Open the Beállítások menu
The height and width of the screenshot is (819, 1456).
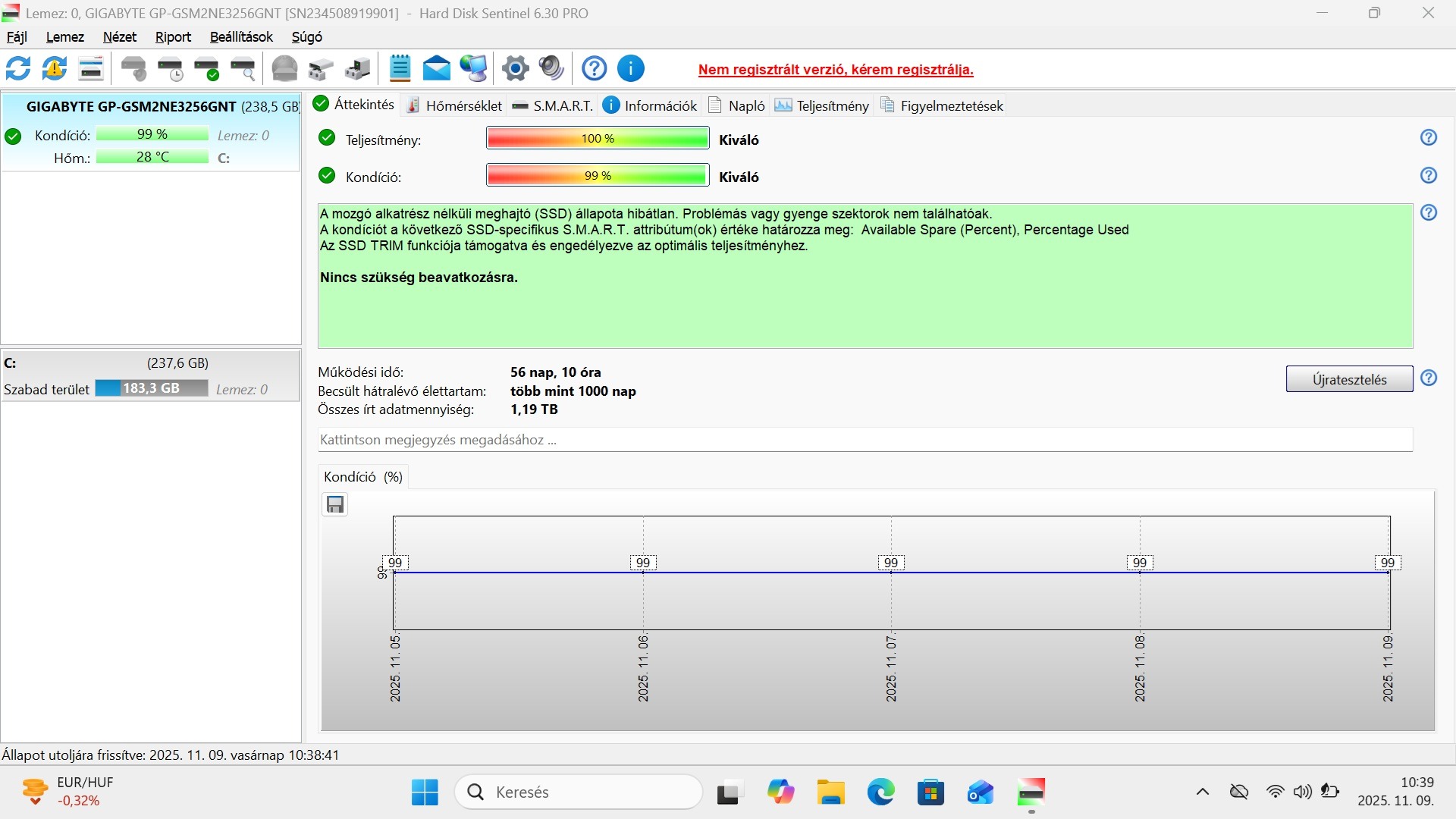tap(241, 36)
